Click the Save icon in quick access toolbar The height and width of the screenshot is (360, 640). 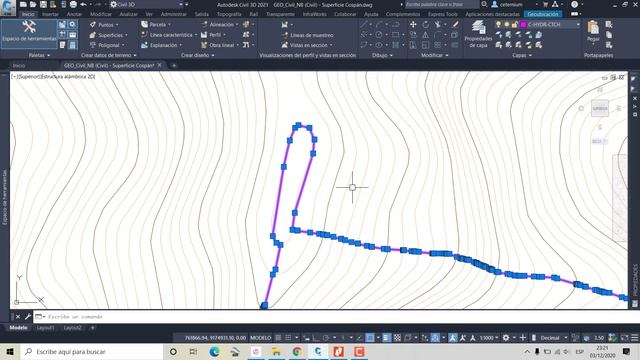[43, 4]
